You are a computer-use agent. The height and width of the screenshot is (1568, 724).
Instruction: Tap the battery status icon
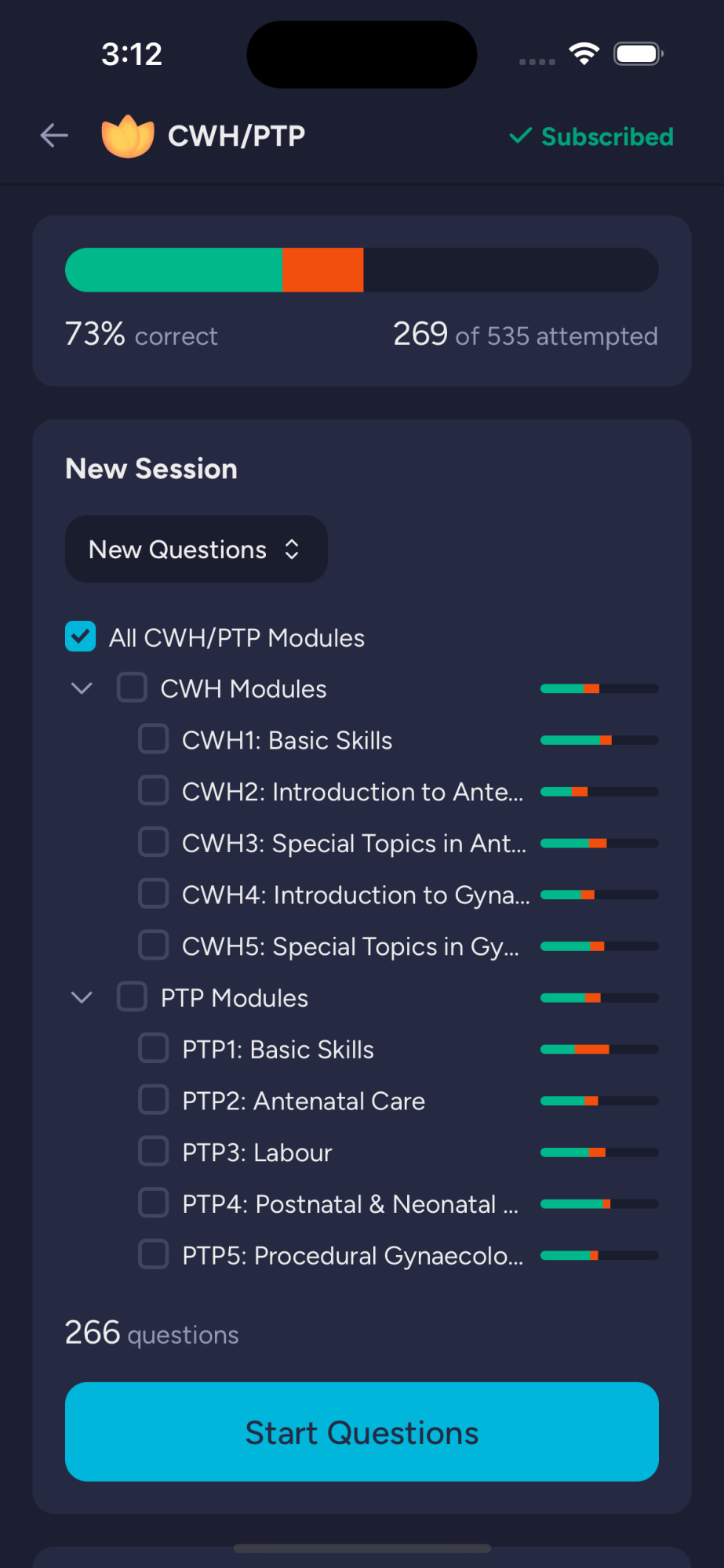639,54
